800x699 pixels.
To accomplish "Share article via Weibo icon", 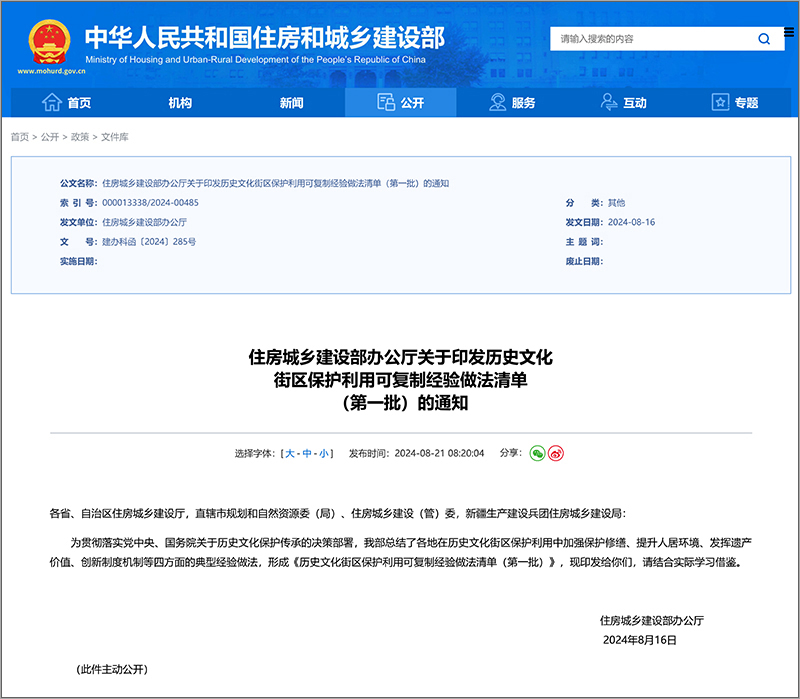I will coord(556,453).
